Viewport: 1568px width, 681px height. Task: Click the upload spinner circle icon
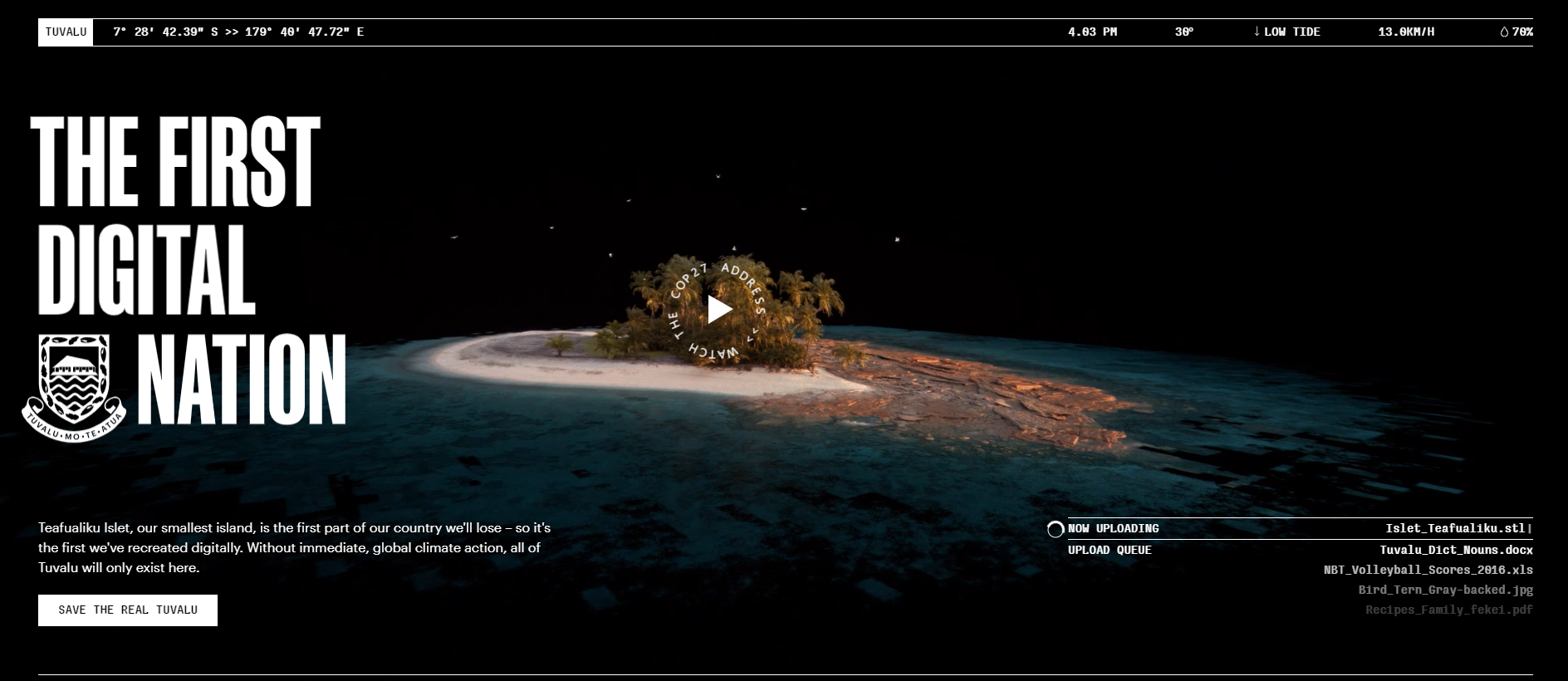pyautogui.click(x=1056, y=529)
